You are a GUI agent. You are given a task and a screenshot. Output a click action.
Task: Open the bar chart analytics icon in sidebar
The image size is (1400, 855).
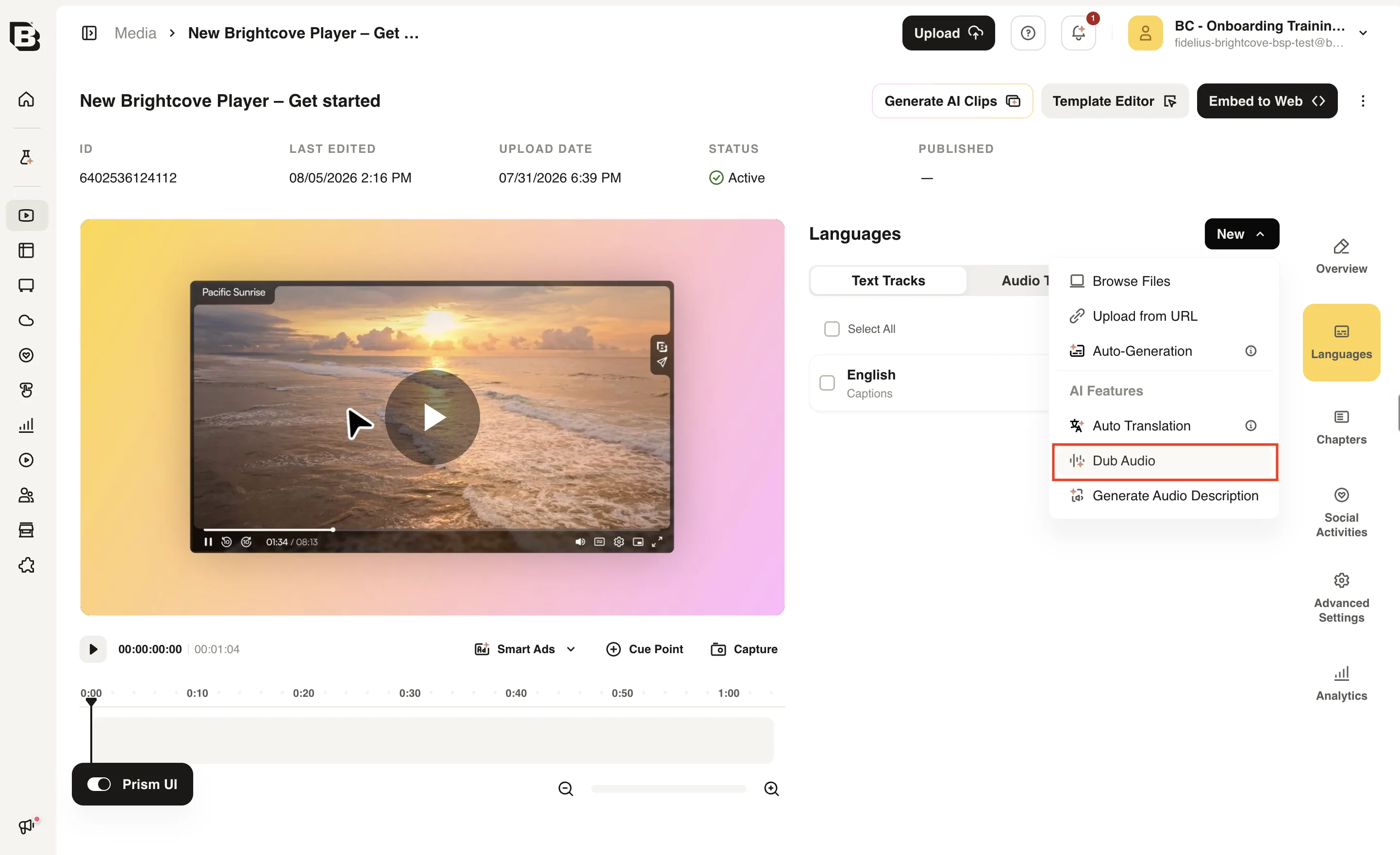coord(26,425)
